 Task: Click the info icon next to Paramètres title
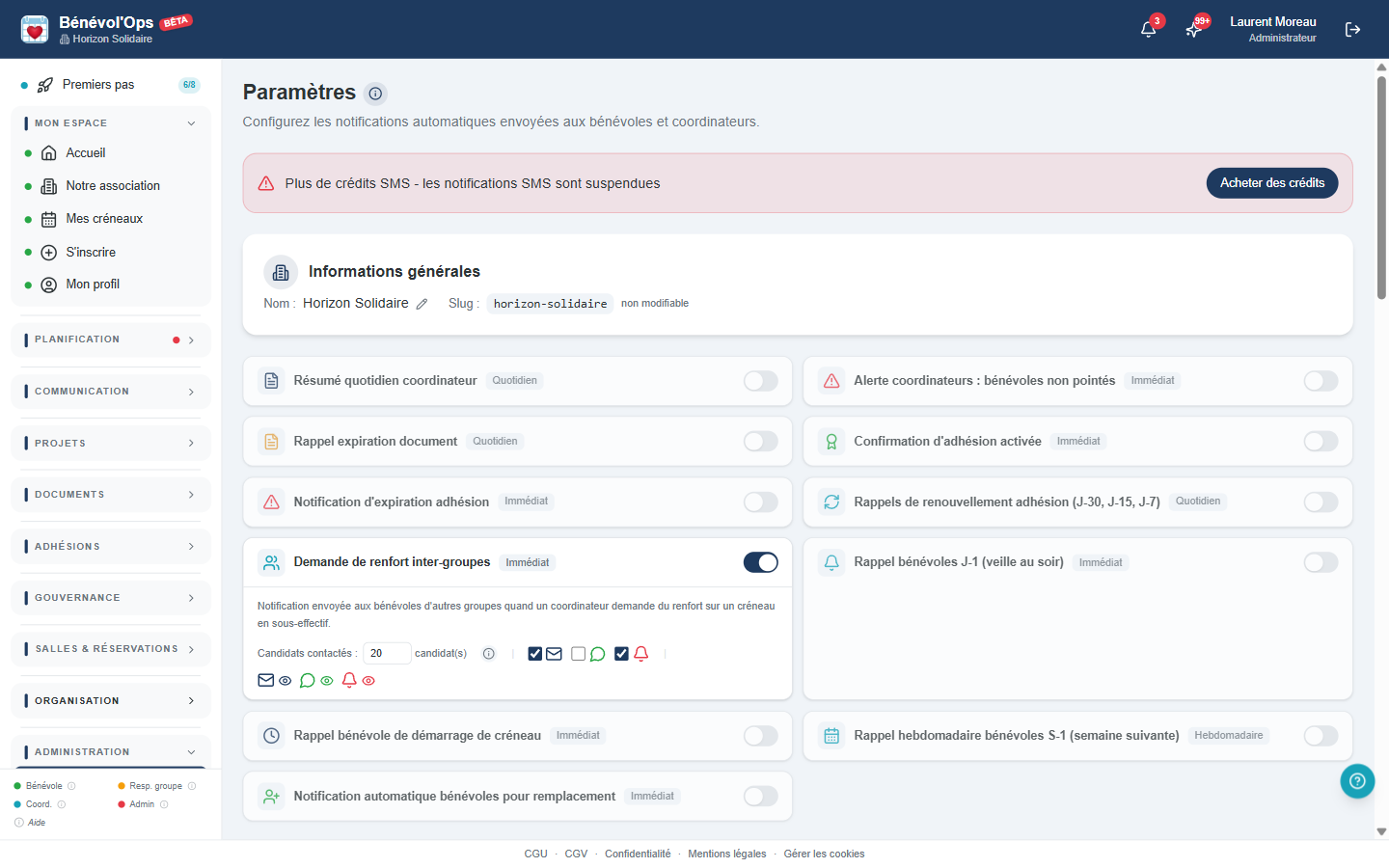pos(376,94)
